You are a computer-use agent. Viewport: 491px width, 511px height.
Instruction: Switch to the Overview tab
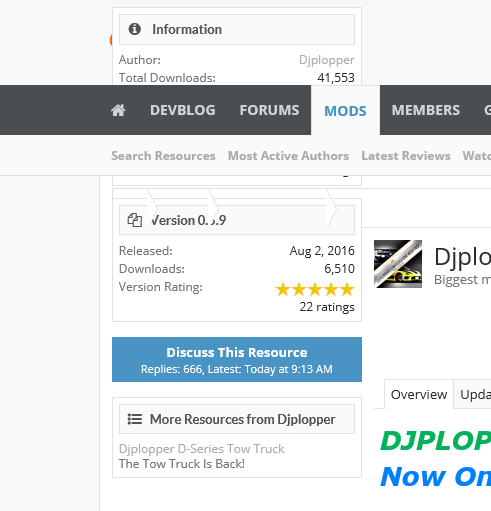click(x=419, y=394)
